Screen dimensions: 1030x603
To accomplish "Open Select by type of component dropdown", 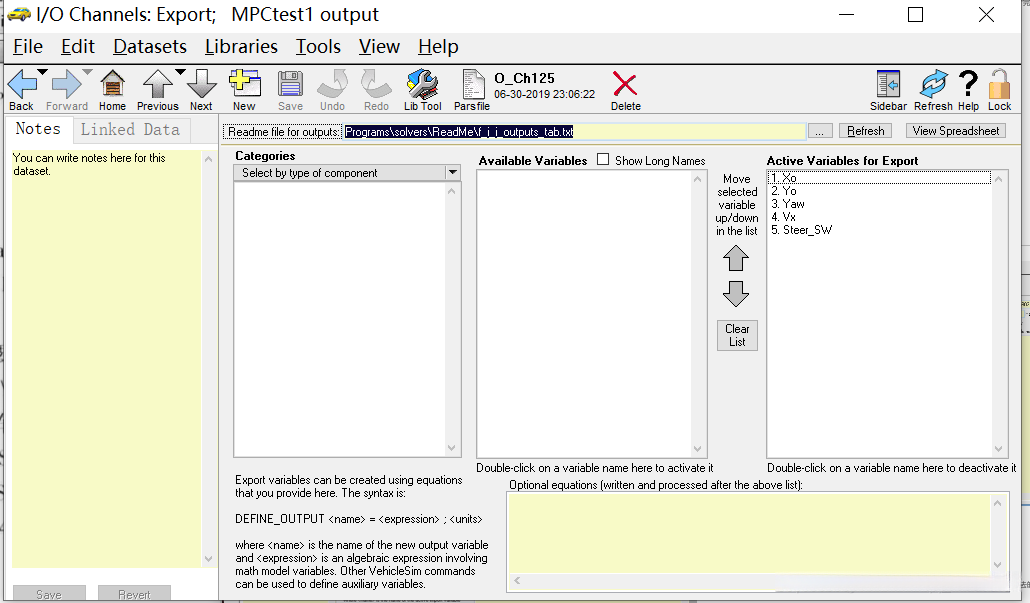I will click(347, 173).
